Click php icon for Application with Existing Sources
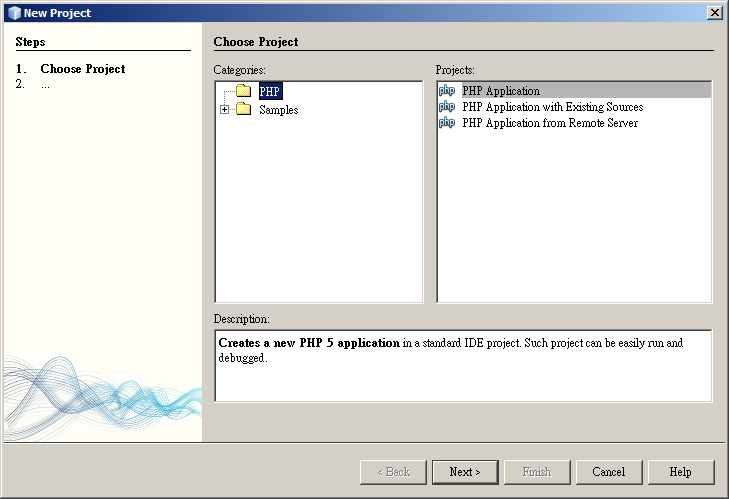Image resolution: width=729 pixels, height=499 pixels. pos(447,106)
